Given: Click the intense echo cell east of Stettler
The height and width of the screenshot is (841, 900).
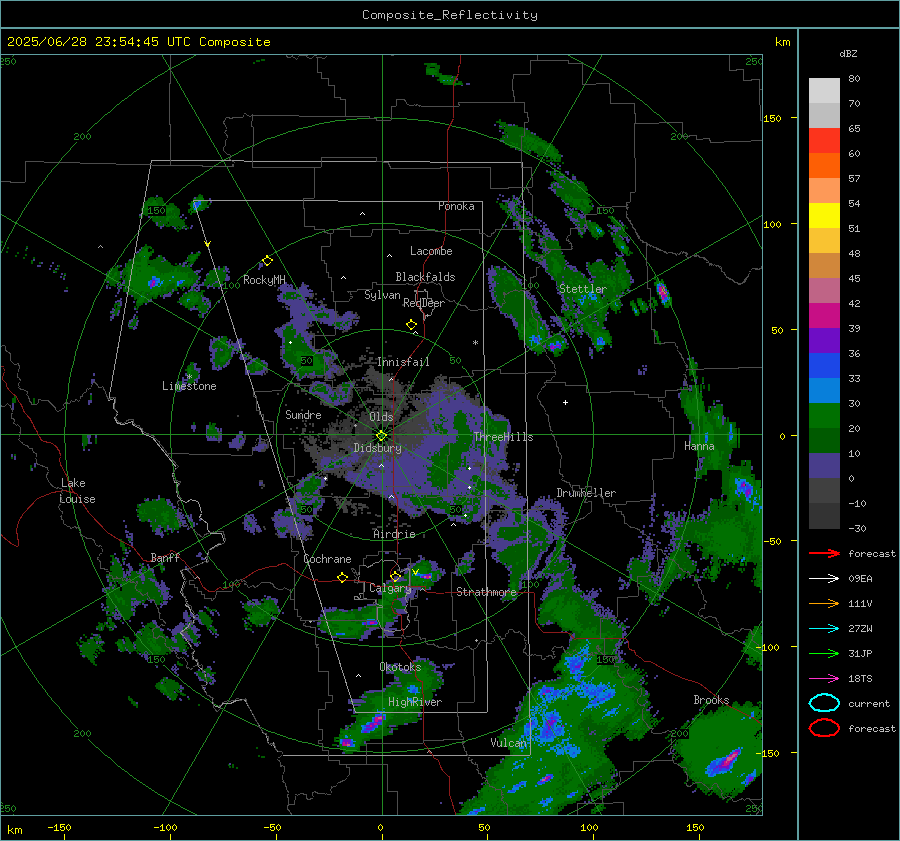Looking at the screenshot, I should (x=662, y=292).
